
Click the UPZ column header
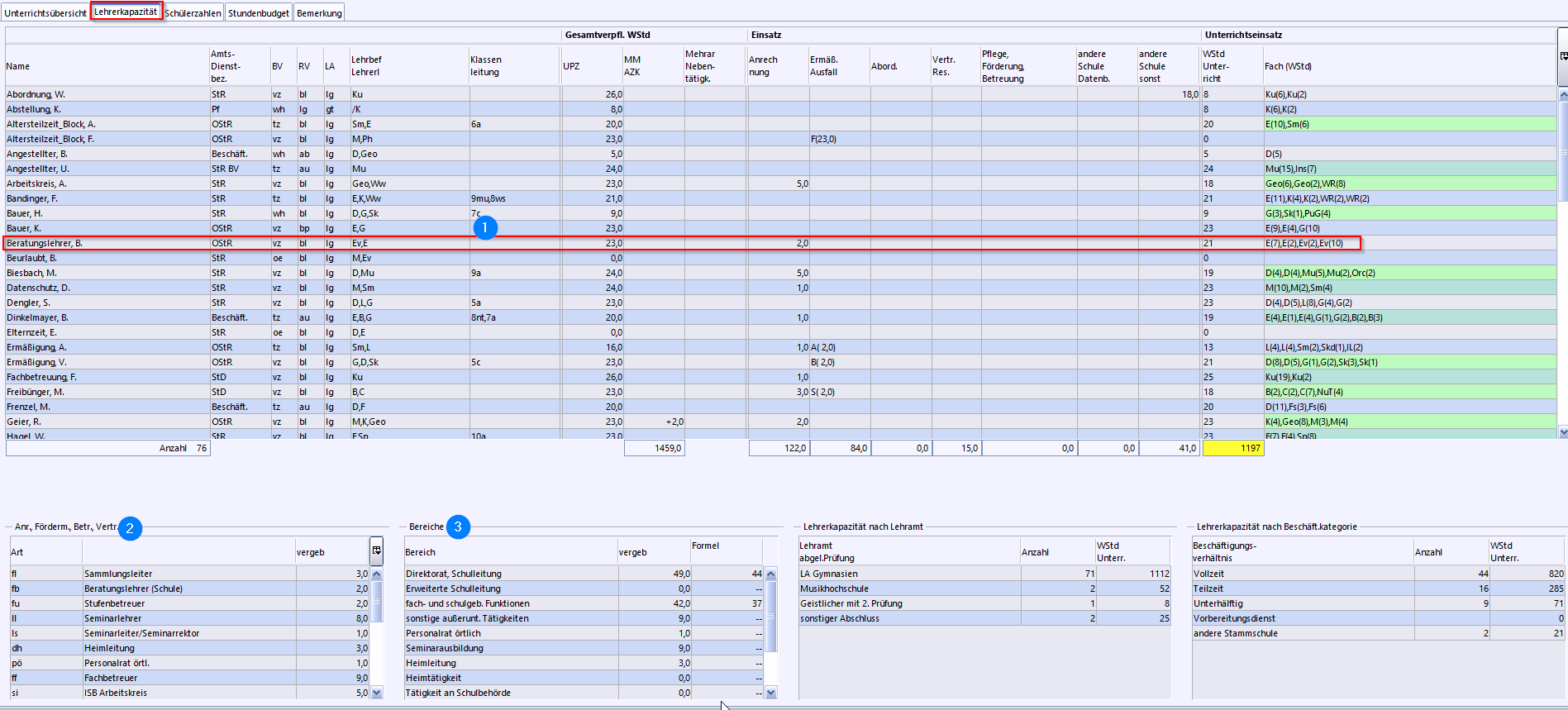click(592, 66)
